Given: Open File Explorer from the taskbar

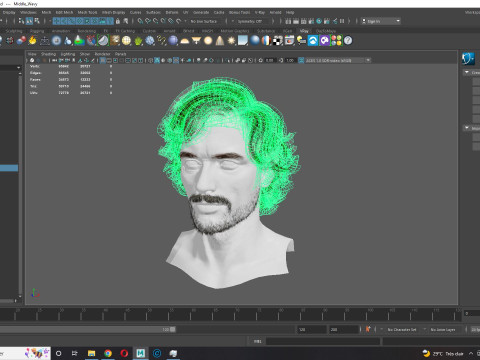Looking at the screenshot, I should [x=91, y=353].
